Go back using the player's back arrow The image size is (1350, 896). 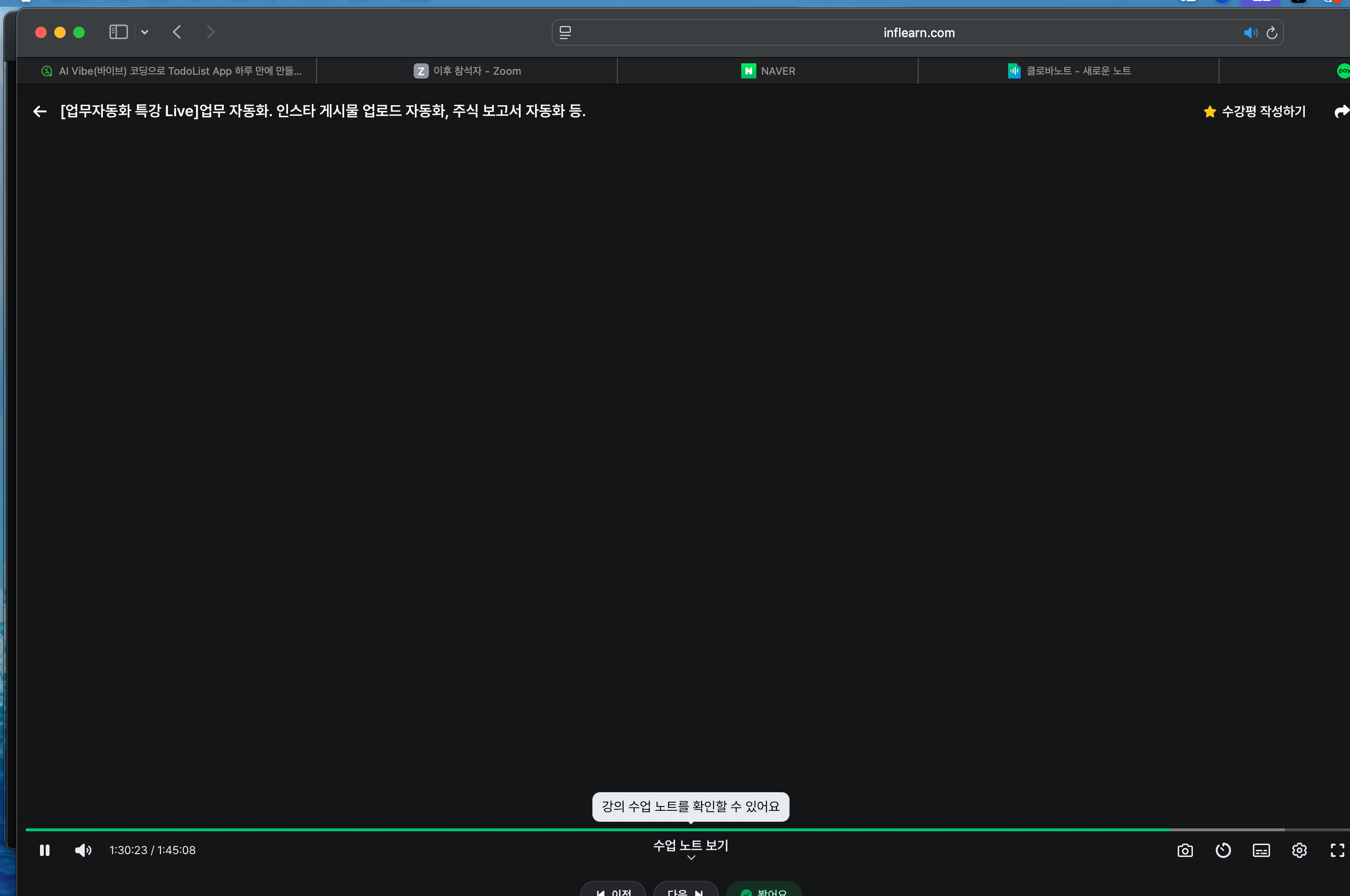click(x=39, y=111)
